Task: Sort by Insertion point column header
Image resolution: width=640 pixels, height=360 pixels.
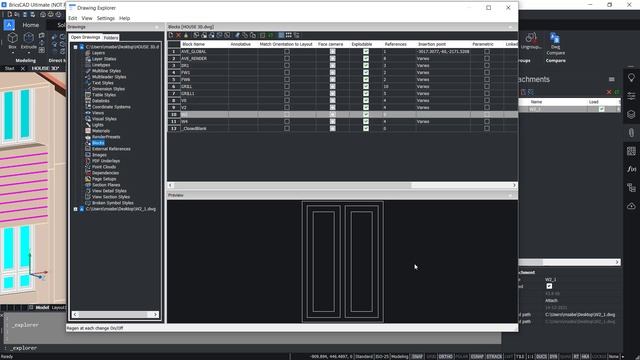Action: click(442, 44)
